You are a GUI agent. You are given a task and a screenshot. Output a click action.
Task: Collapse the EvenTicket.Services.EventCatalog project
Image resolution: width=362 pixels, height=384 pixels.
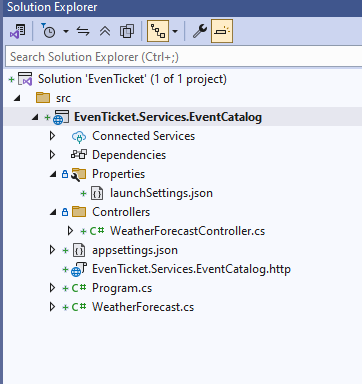pyautogui.click(x=35, y=117)
